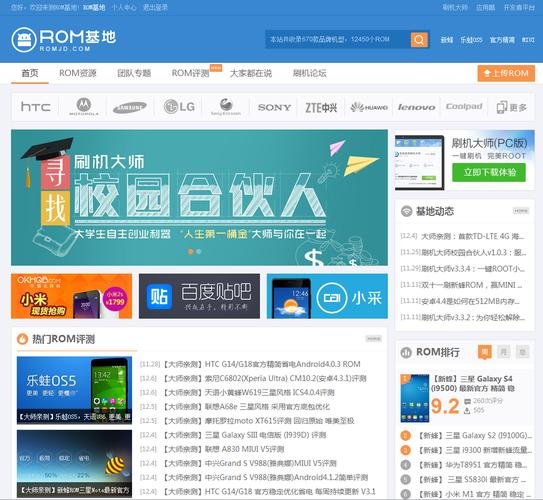The image size is (543, 500).
Task: Show more brands via 更多 icon
Action: point(511,107)
